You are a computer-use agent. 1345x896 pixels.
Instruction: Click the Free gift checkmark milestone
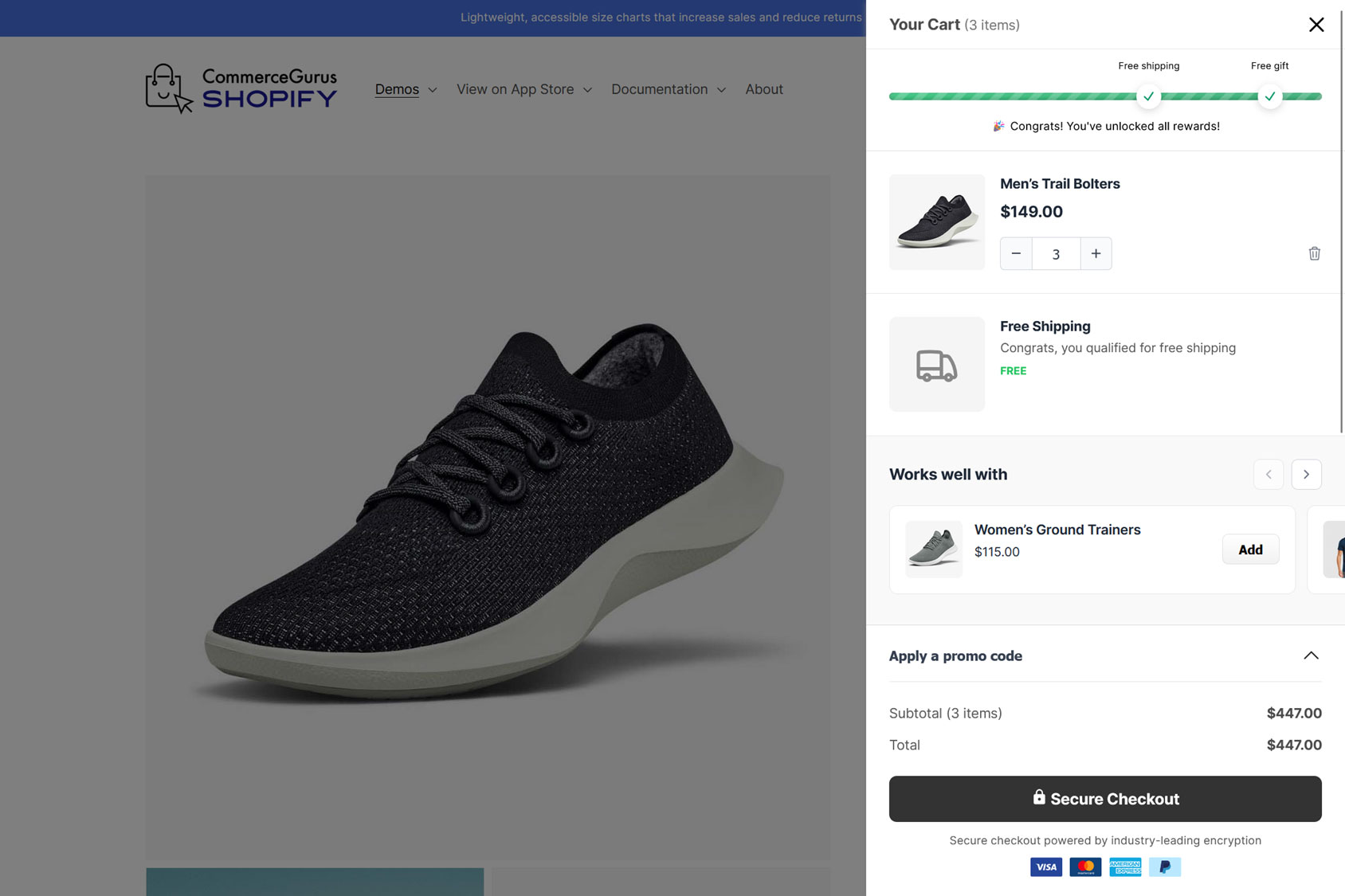click(x=1269, y=96)
